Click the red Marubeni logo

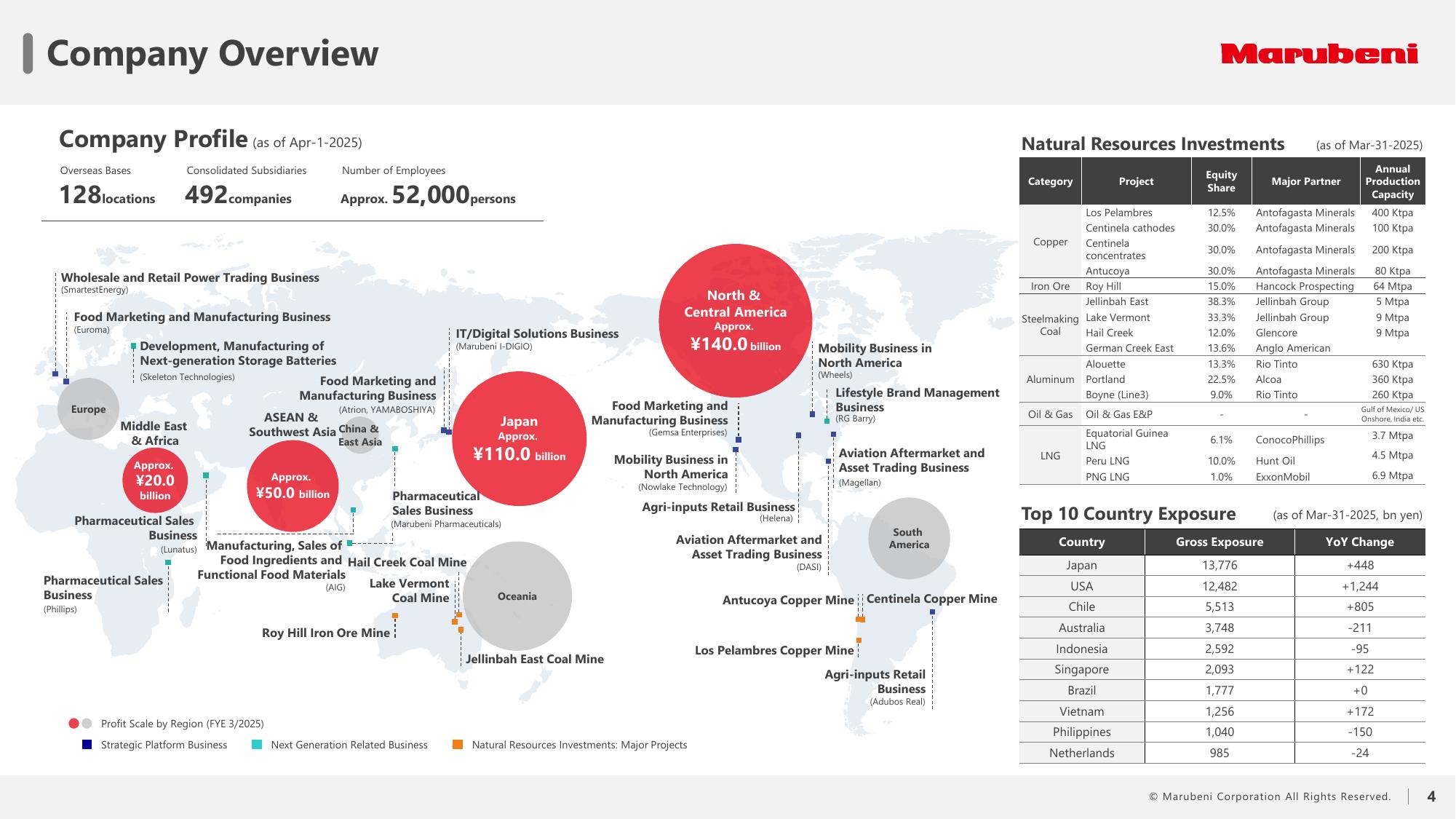(1319, 54)
